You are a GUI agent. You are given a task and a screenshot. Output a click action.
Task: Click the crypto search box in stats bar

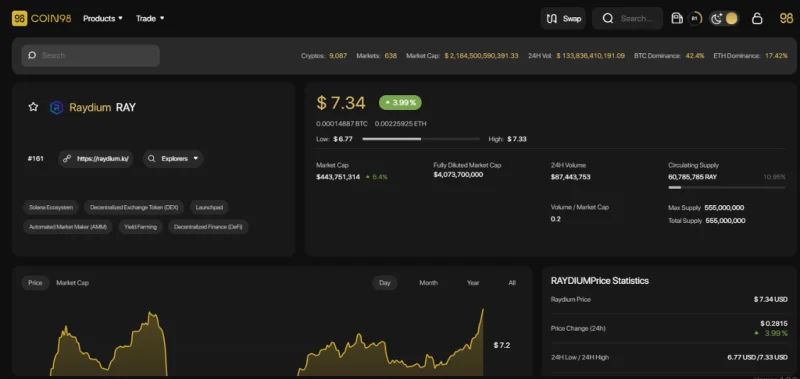[x=90, y=55]
